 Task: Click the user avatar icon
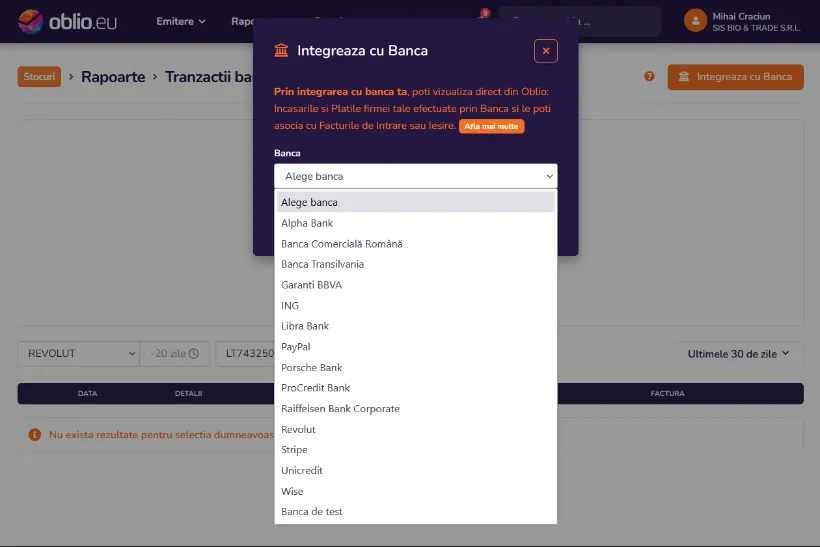tap(696, 21)
